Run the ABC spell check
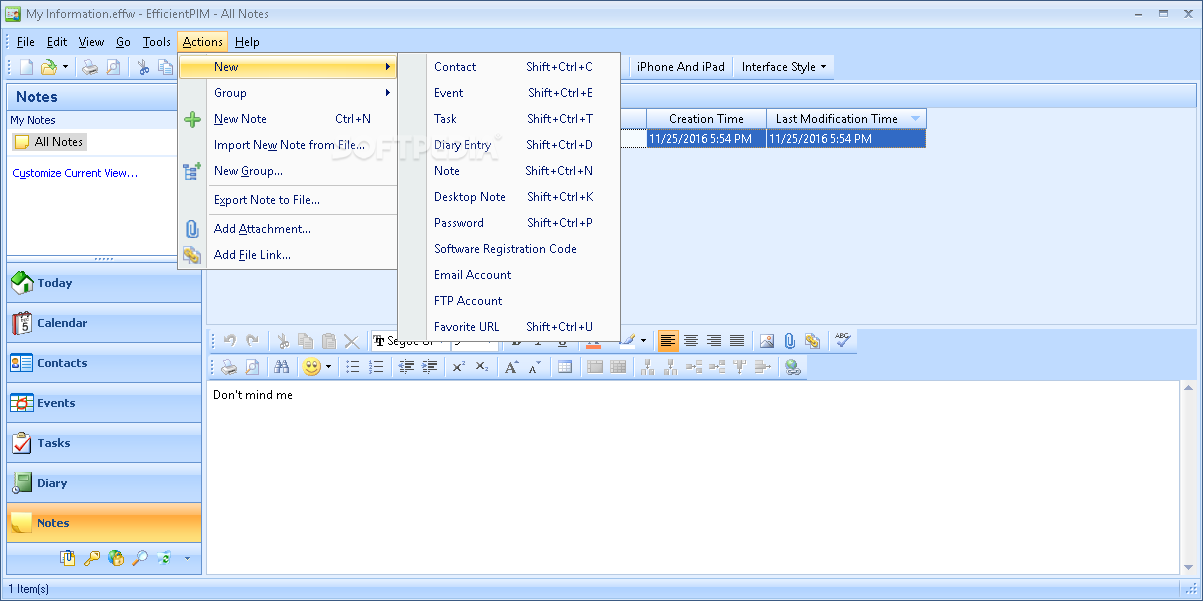 point(842,341)
